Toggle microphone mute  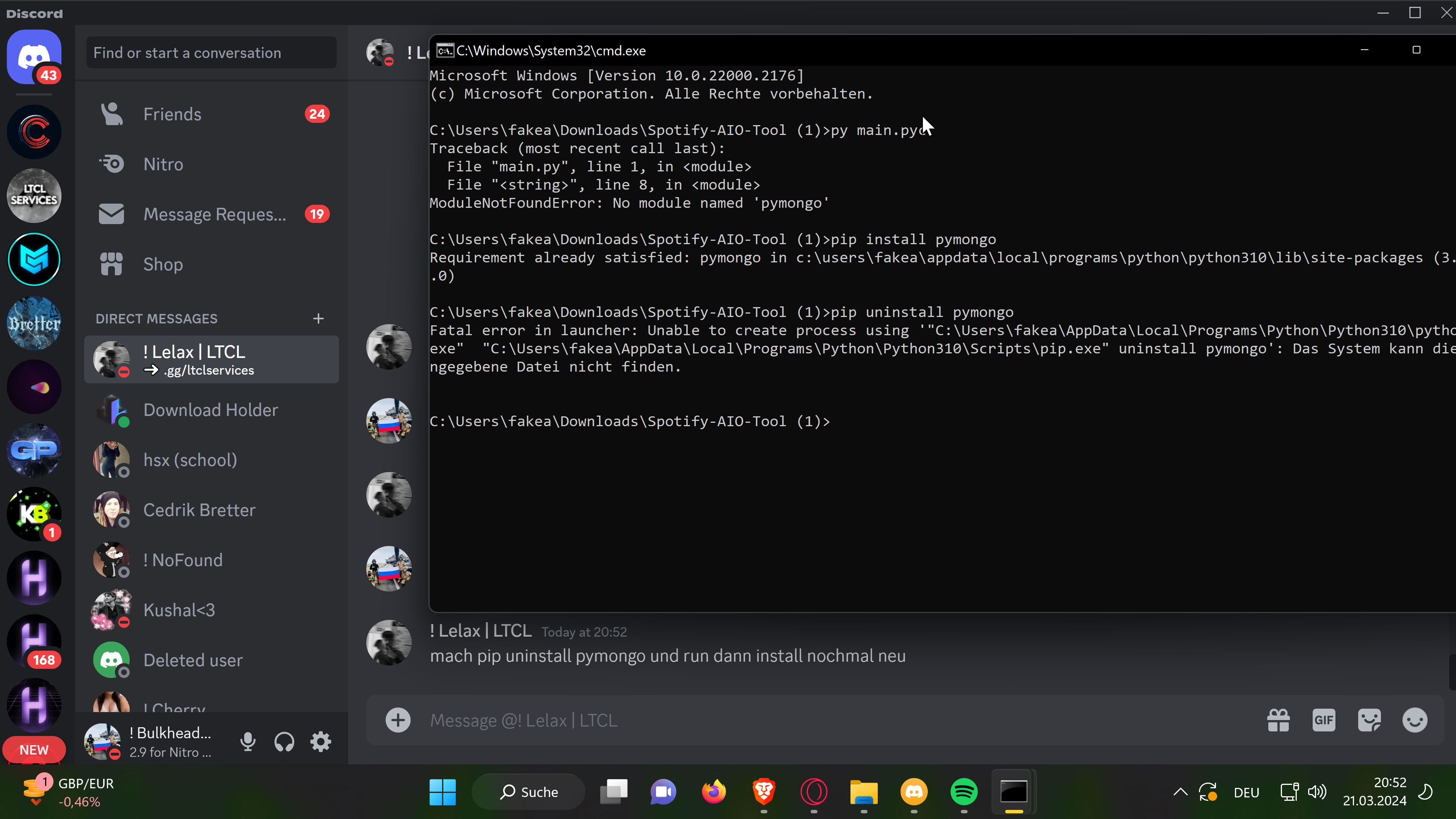(x=248, y=742)
